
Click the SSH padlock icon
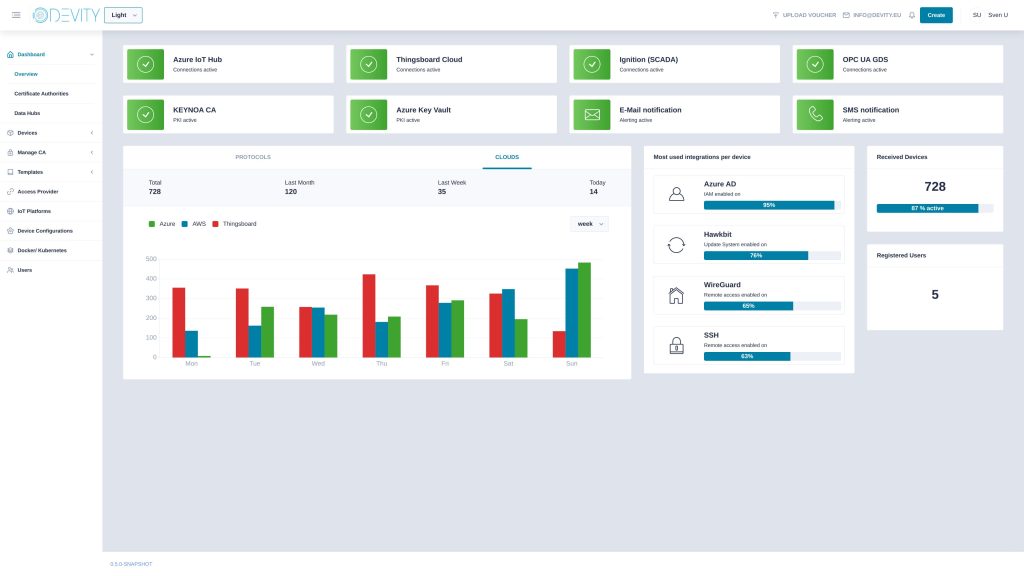676,346
